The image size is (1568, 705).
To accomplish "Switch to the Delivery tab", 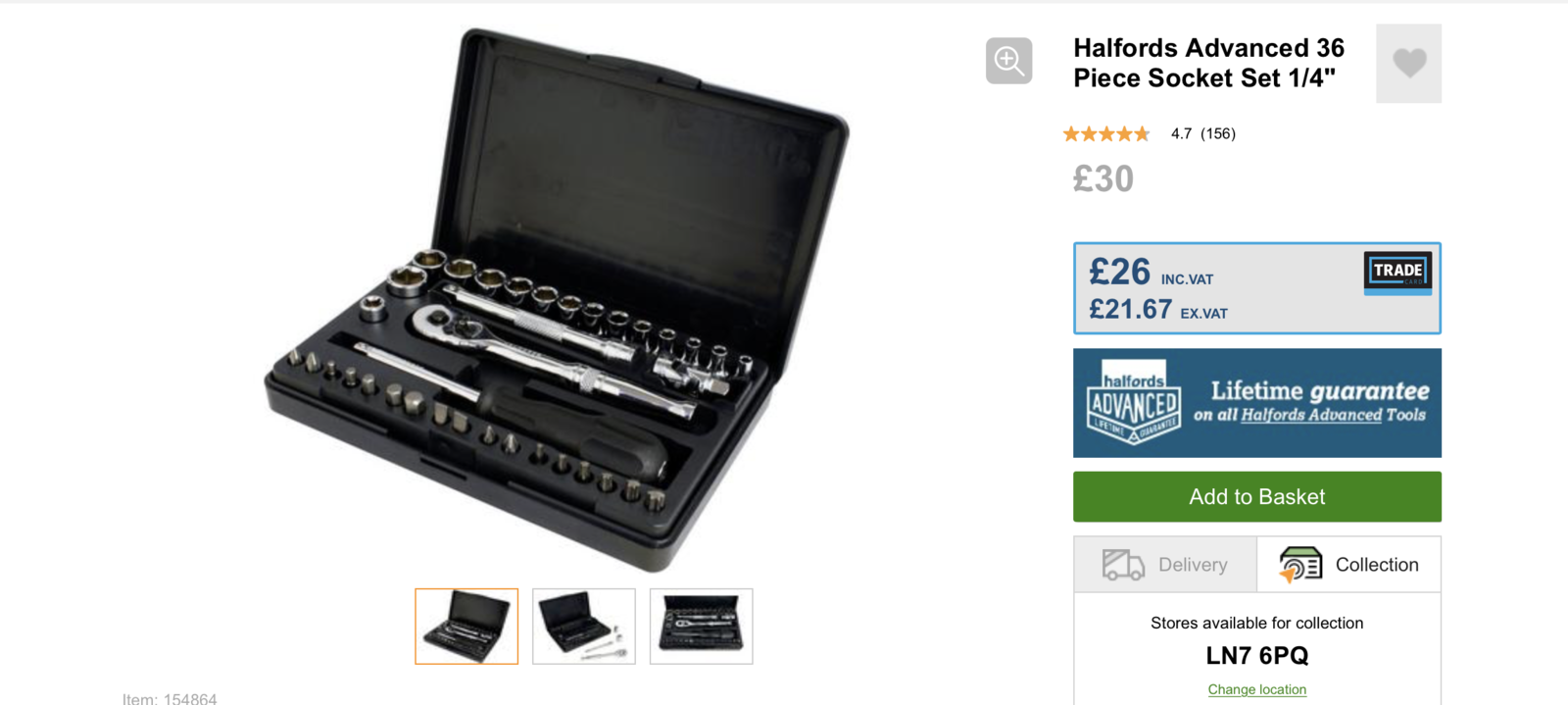I will (x=1165, y=565).
